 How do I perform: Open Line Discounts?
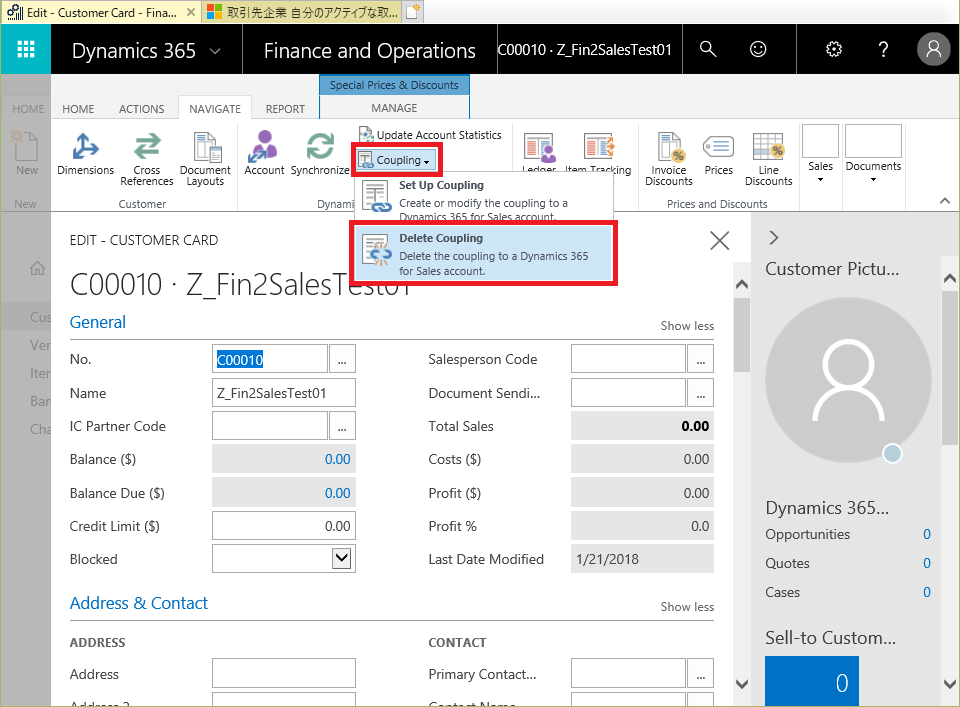[x=768, y=159]
